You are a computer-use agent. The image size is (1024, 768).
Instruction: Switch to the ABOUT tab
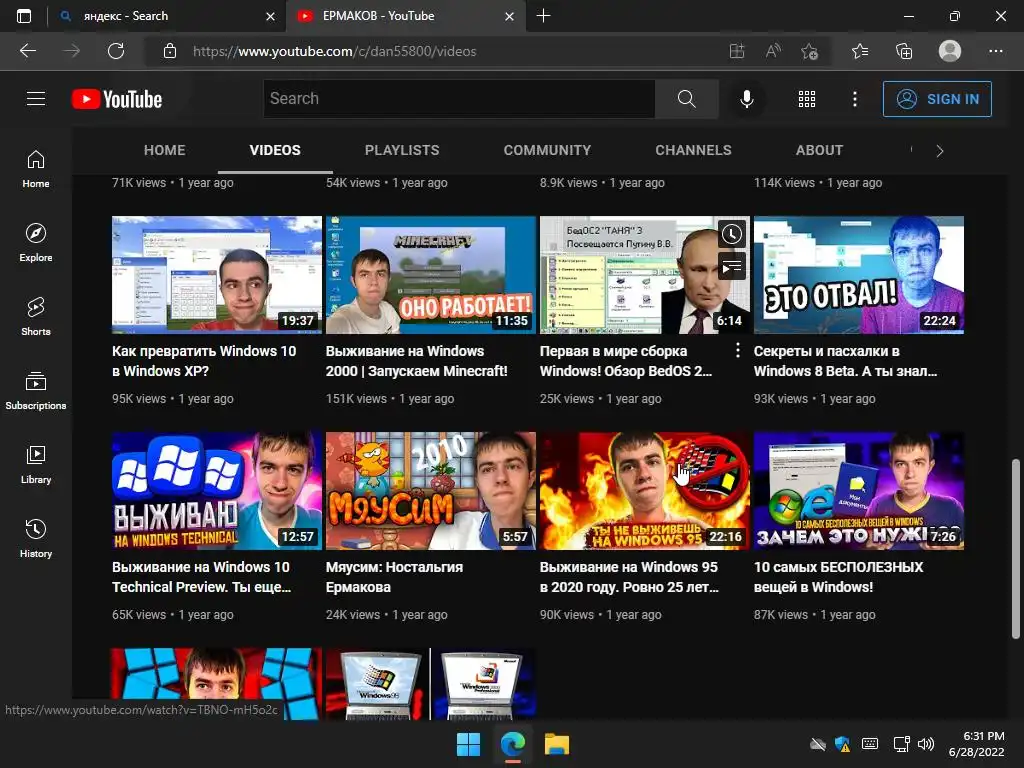click(819, 150)
